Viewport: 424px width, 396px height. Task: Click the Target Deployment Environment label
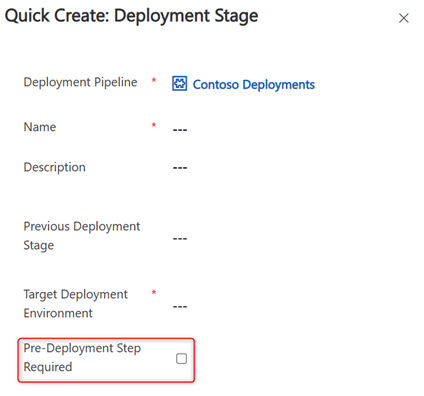point(75,304)
